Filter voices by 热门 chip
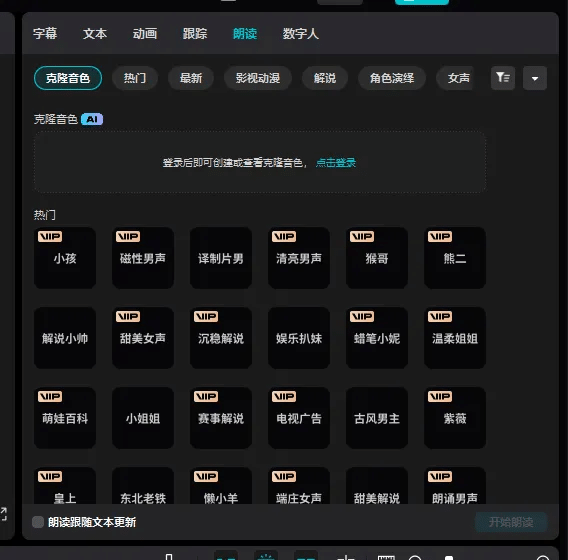This screenshot has width=568, height=560. 135,78
